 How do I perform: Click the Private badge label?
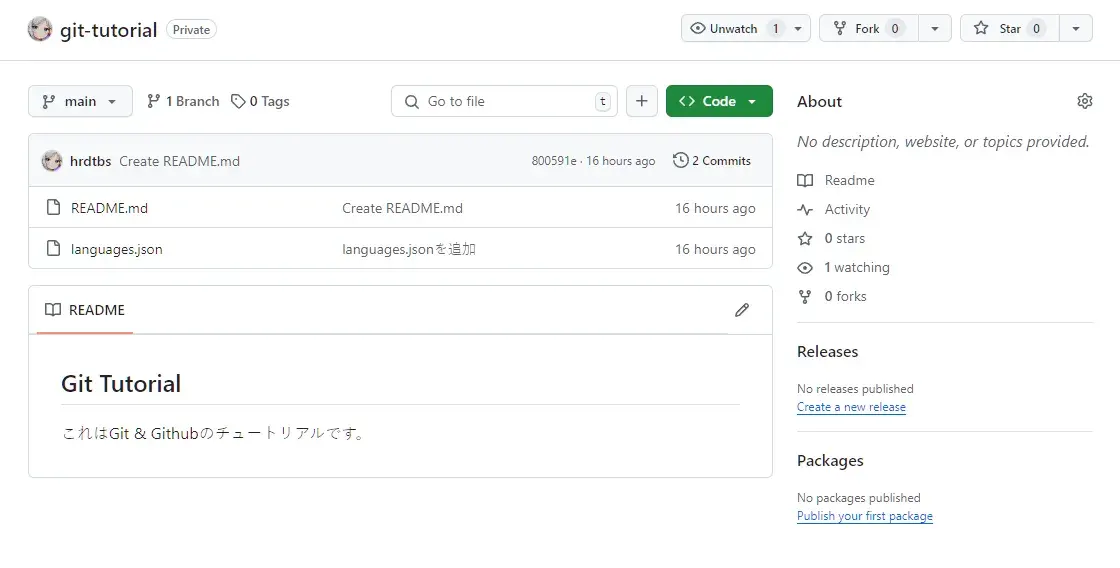coord(191,29)
